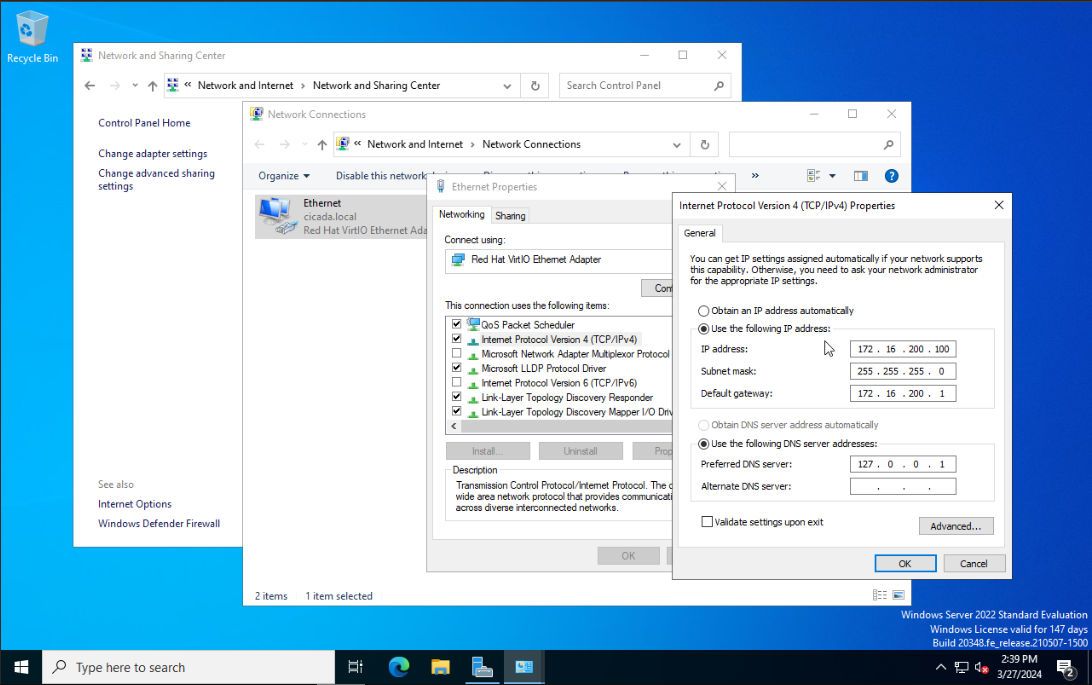Expand the Network Connections address bar dropdown
1092x685 pixels.
[676, 145]
